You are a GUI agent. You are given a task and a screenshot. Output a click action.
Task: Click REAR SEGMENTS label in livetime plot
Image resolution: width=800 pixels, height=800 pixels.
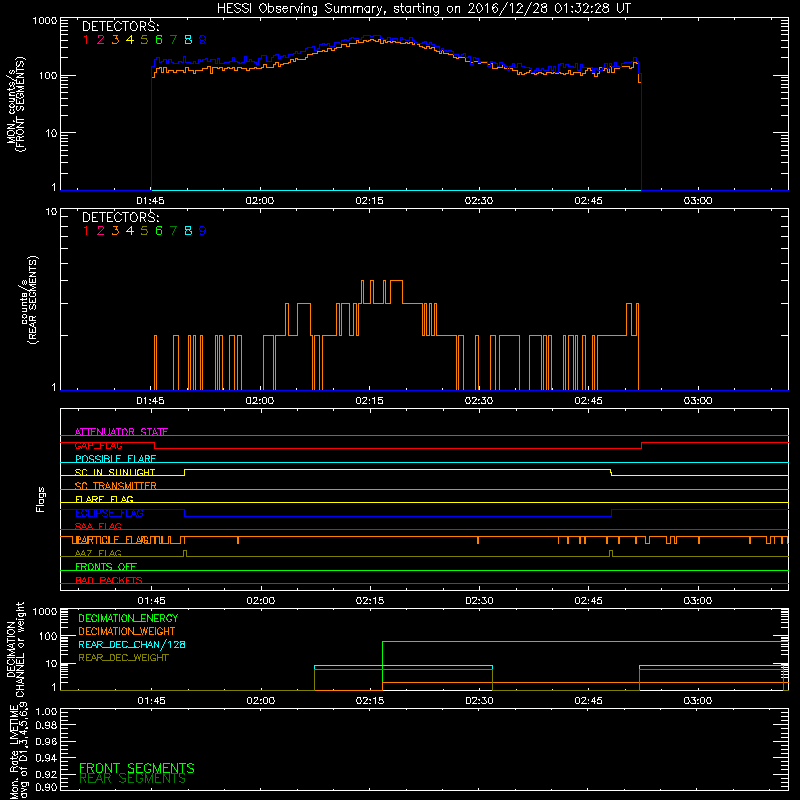(132, 779)
